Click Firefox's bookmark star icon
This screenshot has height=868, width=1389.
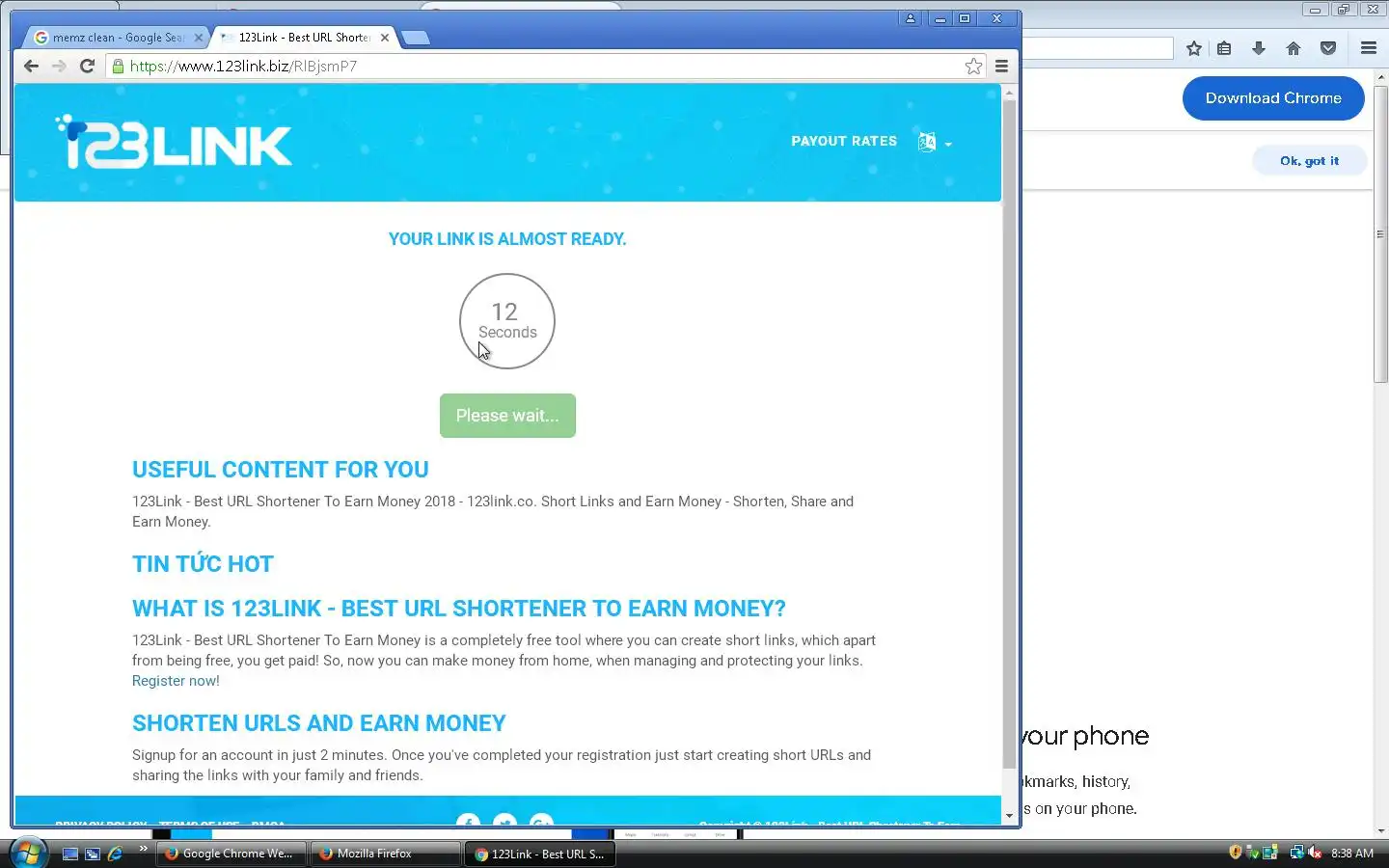coord(1194,48)
